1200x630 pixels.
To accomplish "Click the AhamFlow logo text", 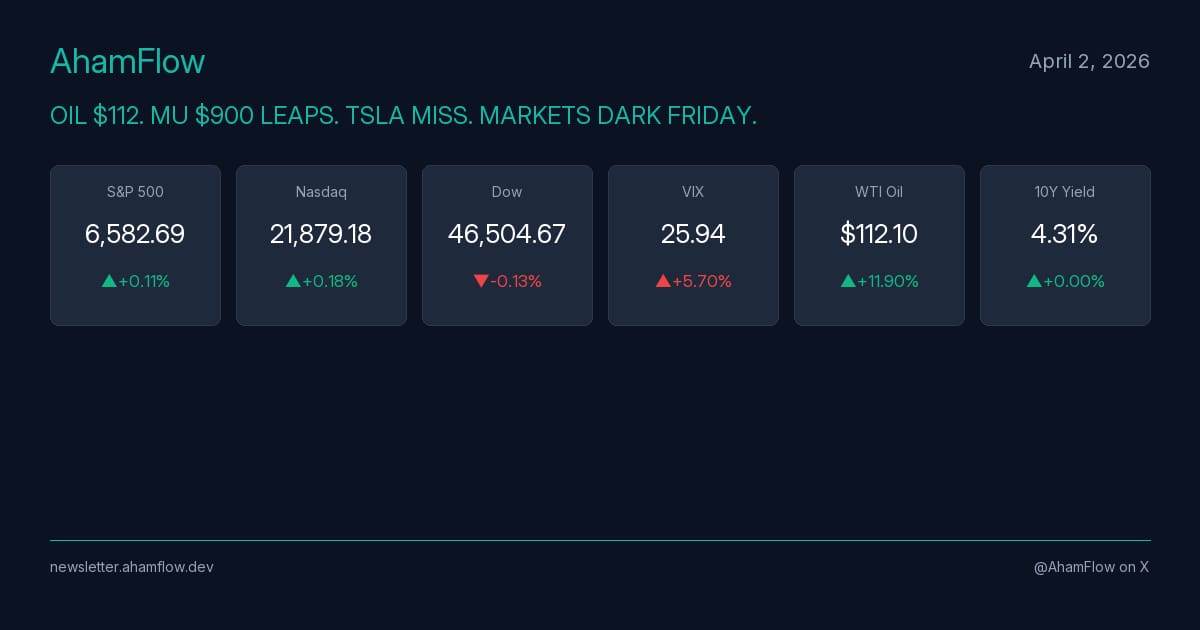I will click(x=127, y=61).
